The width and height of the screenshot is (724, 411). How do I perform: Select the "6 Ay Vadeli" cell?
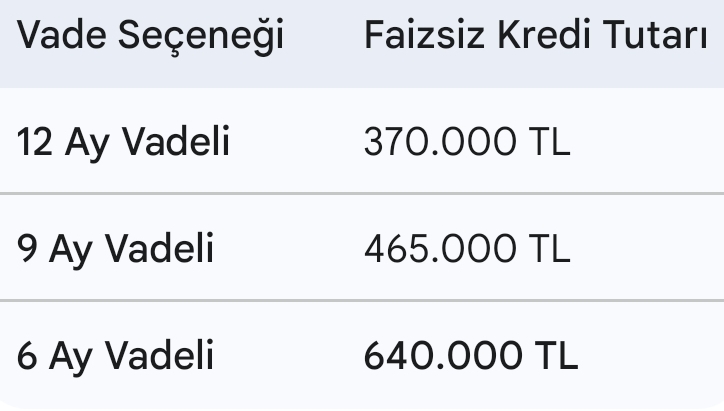[x=116, y=356]
